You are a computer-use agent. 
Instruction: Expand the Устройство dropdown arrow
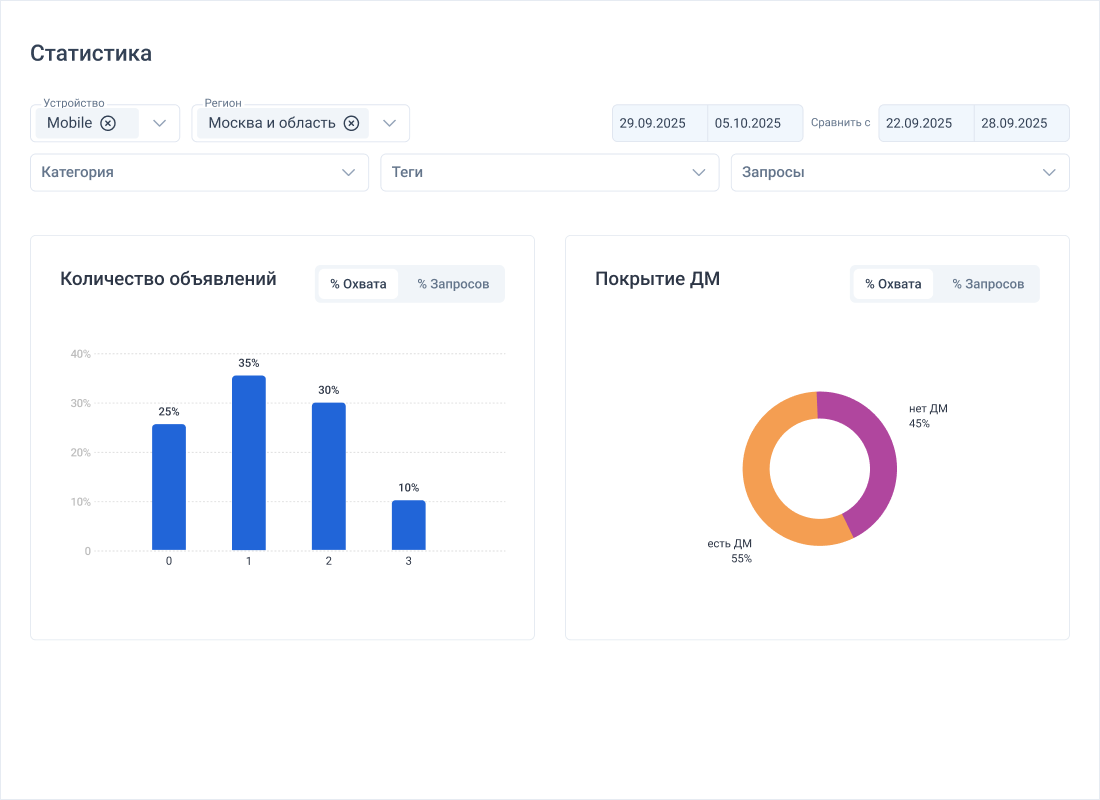click(159, 123)
